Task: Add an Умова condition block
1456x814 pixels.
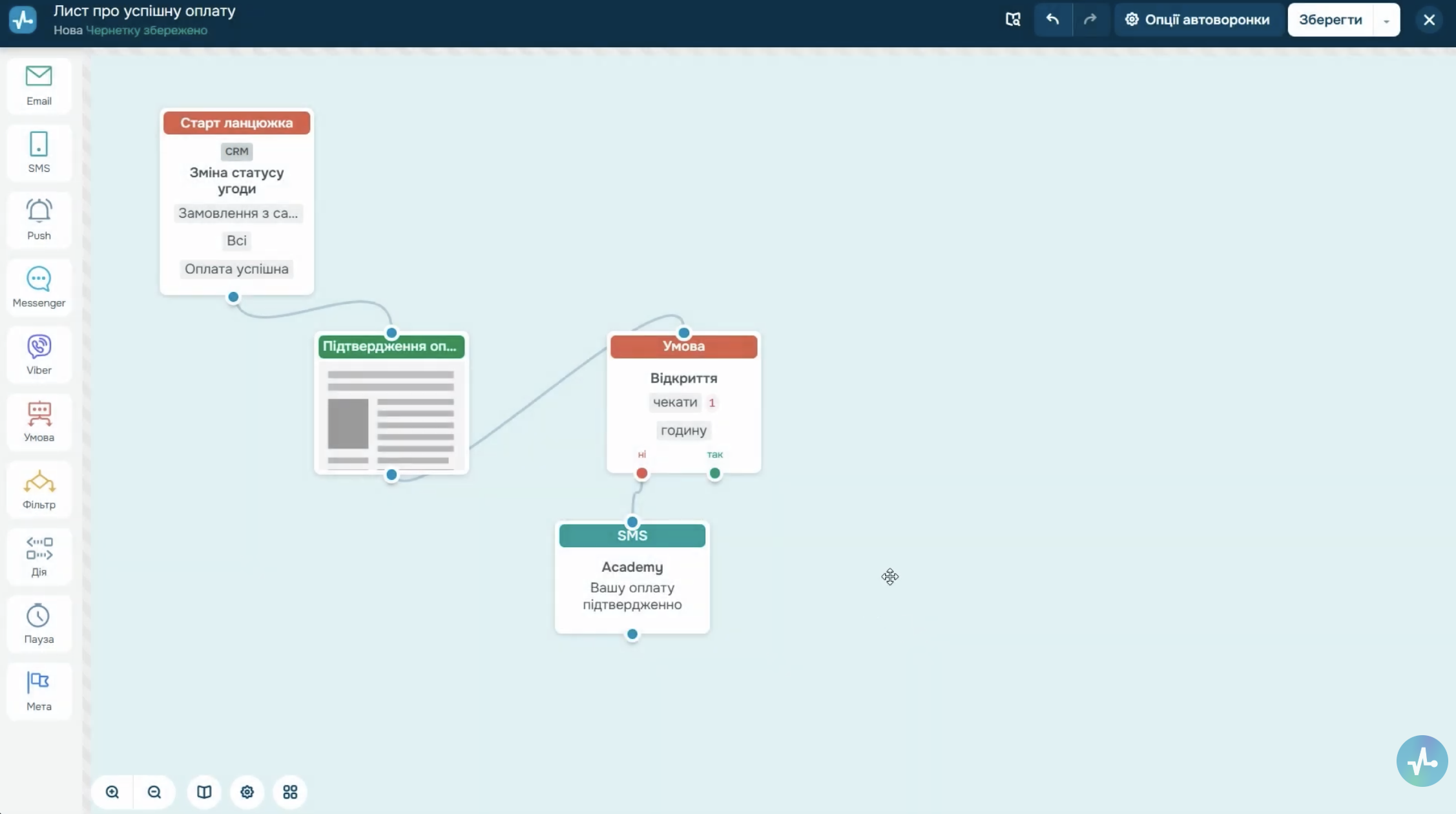Action: point(39,421)
